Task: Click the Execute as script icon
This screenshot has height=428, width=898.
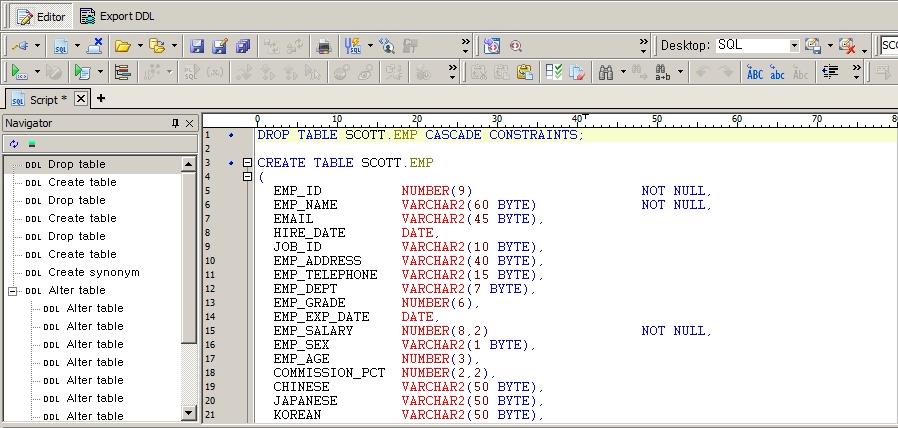Action: click(82, 72)
